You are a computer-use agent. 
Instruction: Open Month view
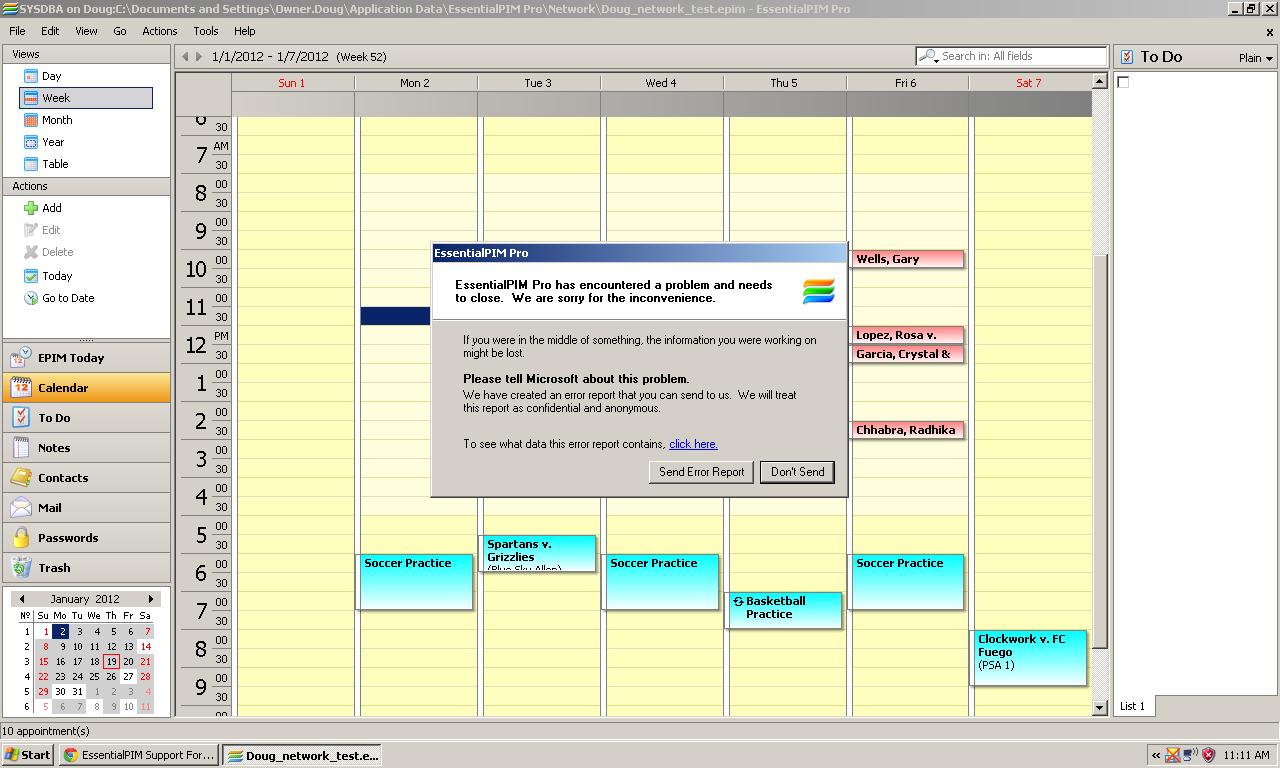[x=57, y=120]
